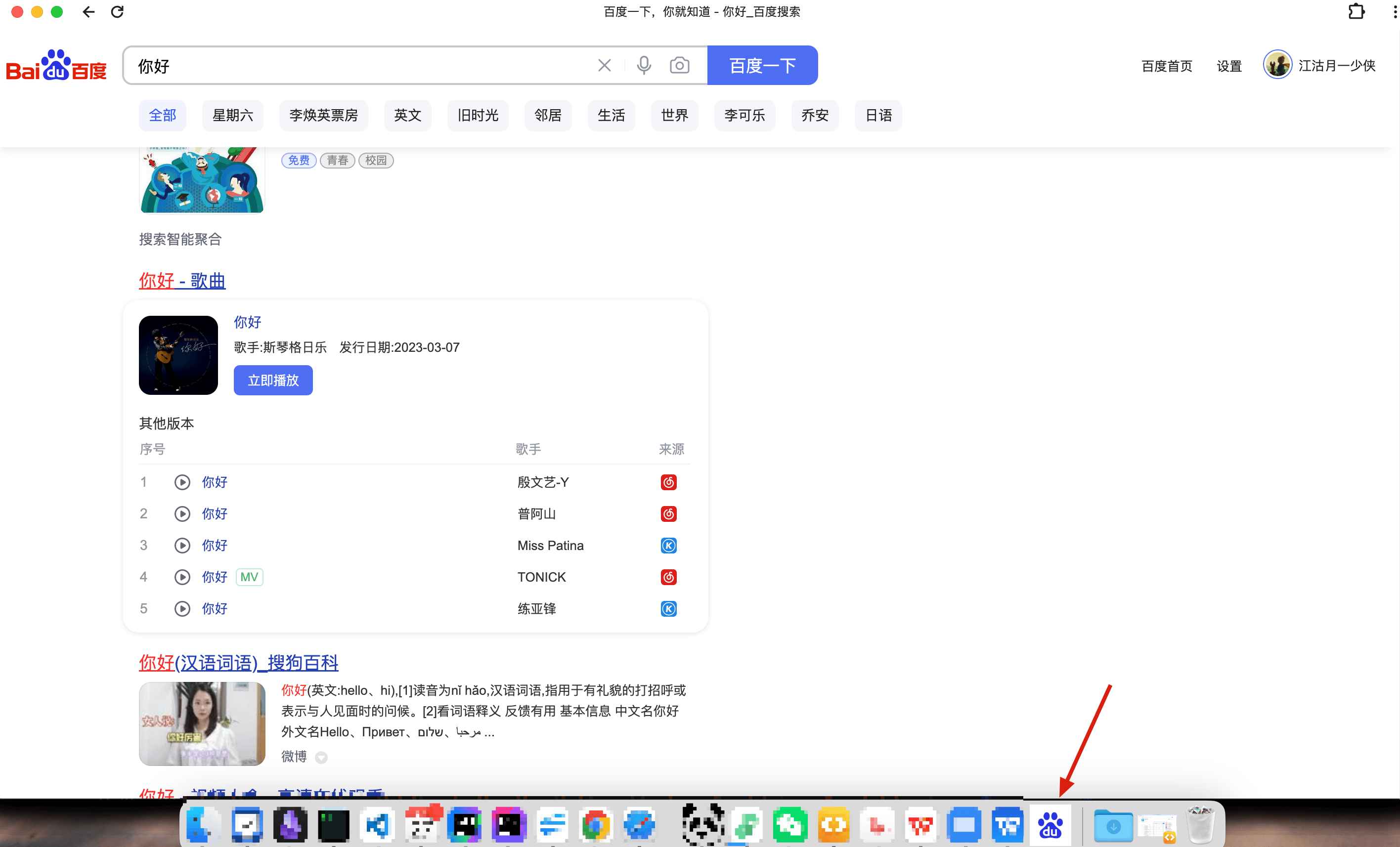Click NetEase source icon for 殷文艺-Y
1400x847 pixels.
click(668, 482)
